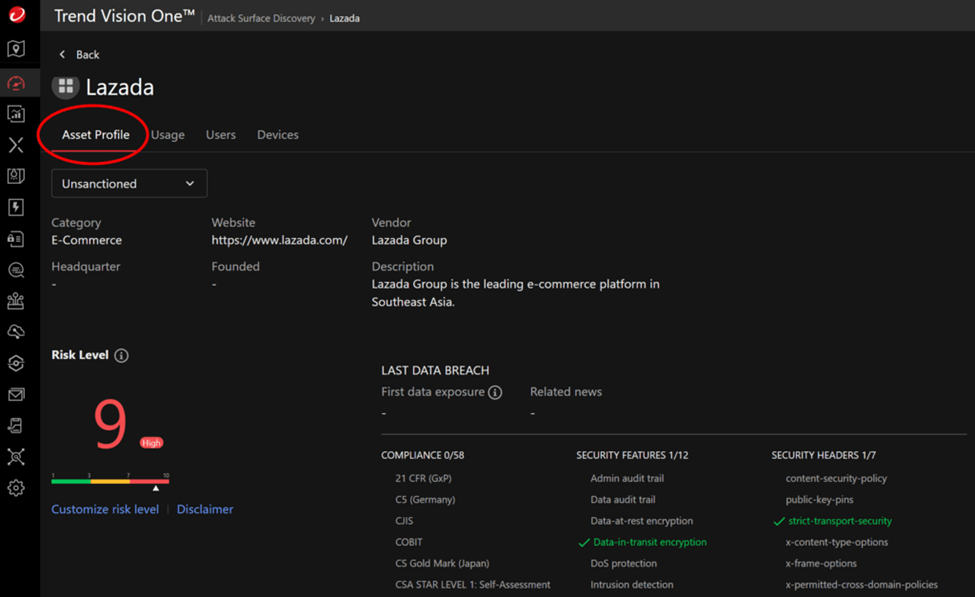Click the content-security-policy header entry

pos(836,479)
